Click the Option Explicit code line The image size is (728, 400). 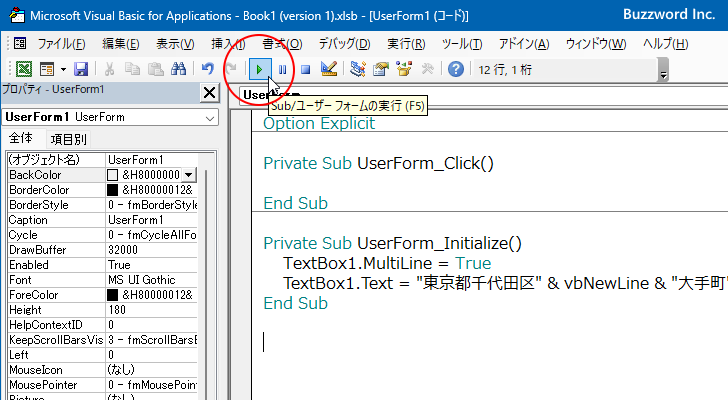[x=319, y=123]
